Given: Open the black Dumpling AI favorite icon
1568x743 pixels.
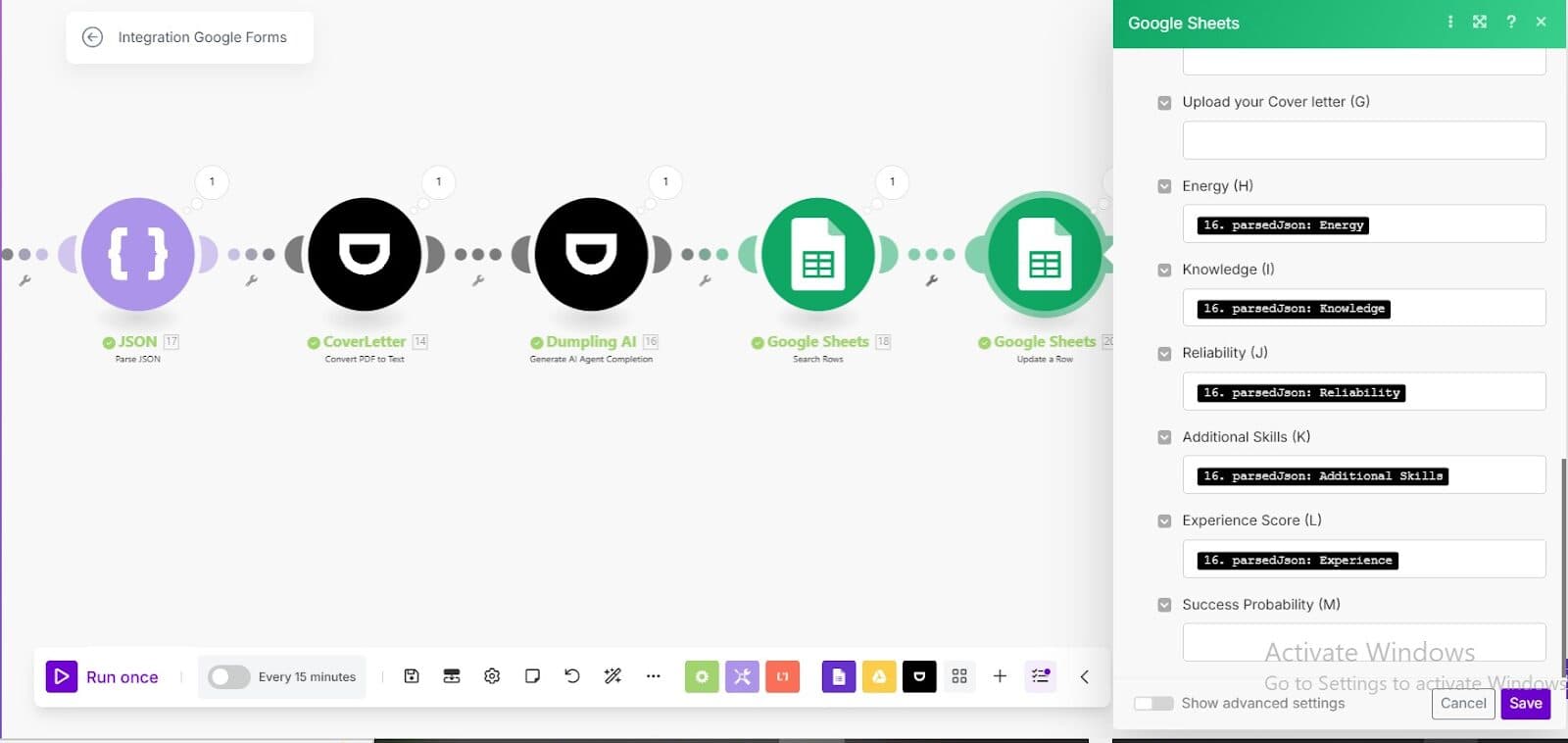Looking at the screenshot, I should 919,676.
